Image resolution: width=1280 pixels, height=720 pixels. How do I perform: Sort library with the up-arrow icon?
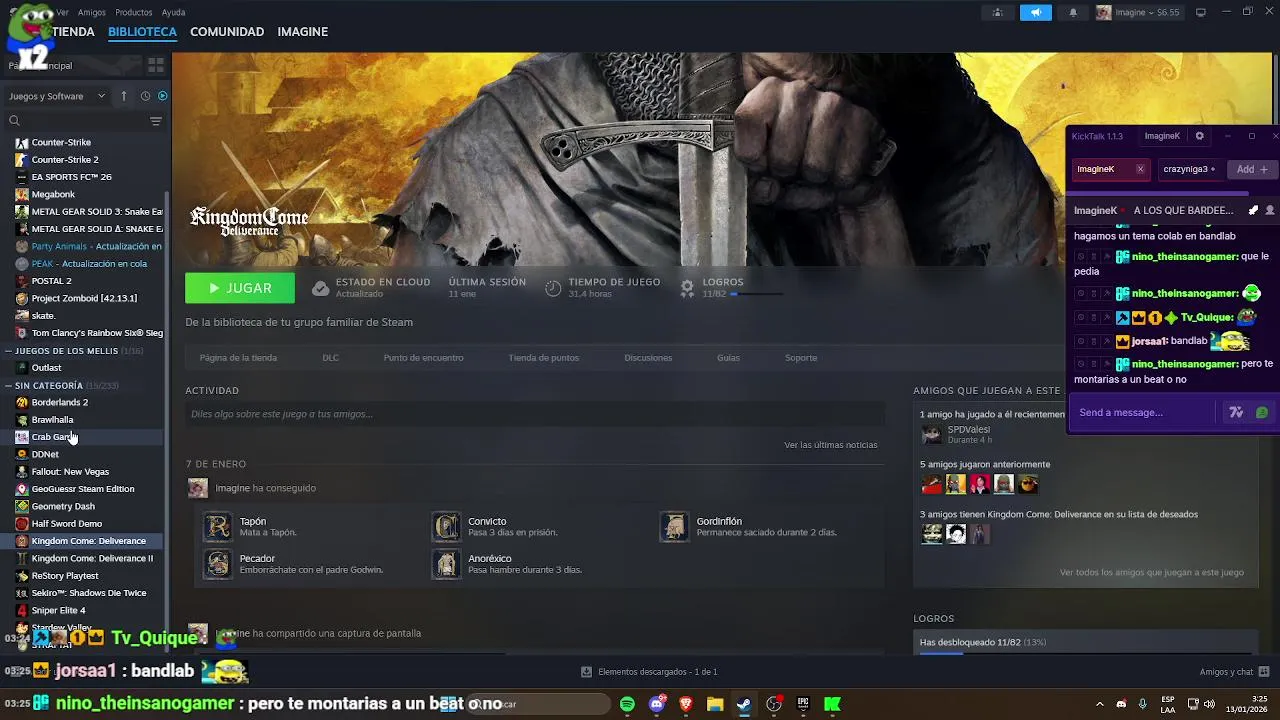(124, 96)
